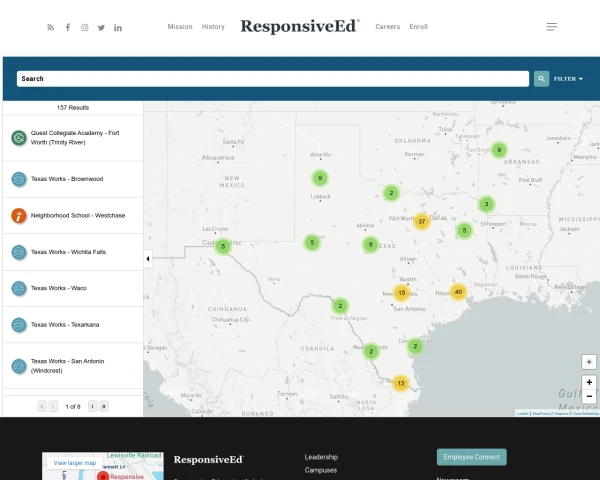This screenshot has height=480, width=600.
Task: Click the map locate-me button
Action: click(x=589, y=361)
